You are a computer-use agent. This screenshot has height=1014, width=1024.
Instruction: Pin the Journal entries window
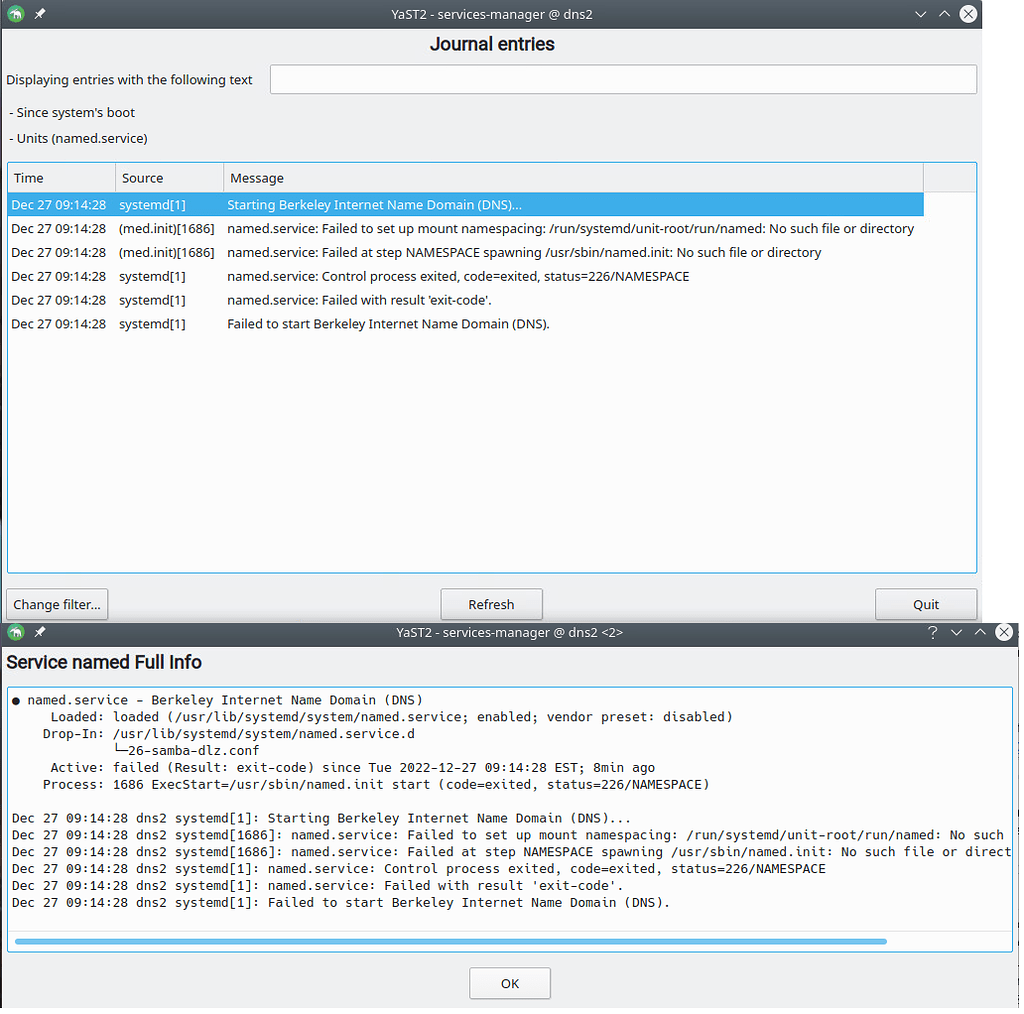40,14
